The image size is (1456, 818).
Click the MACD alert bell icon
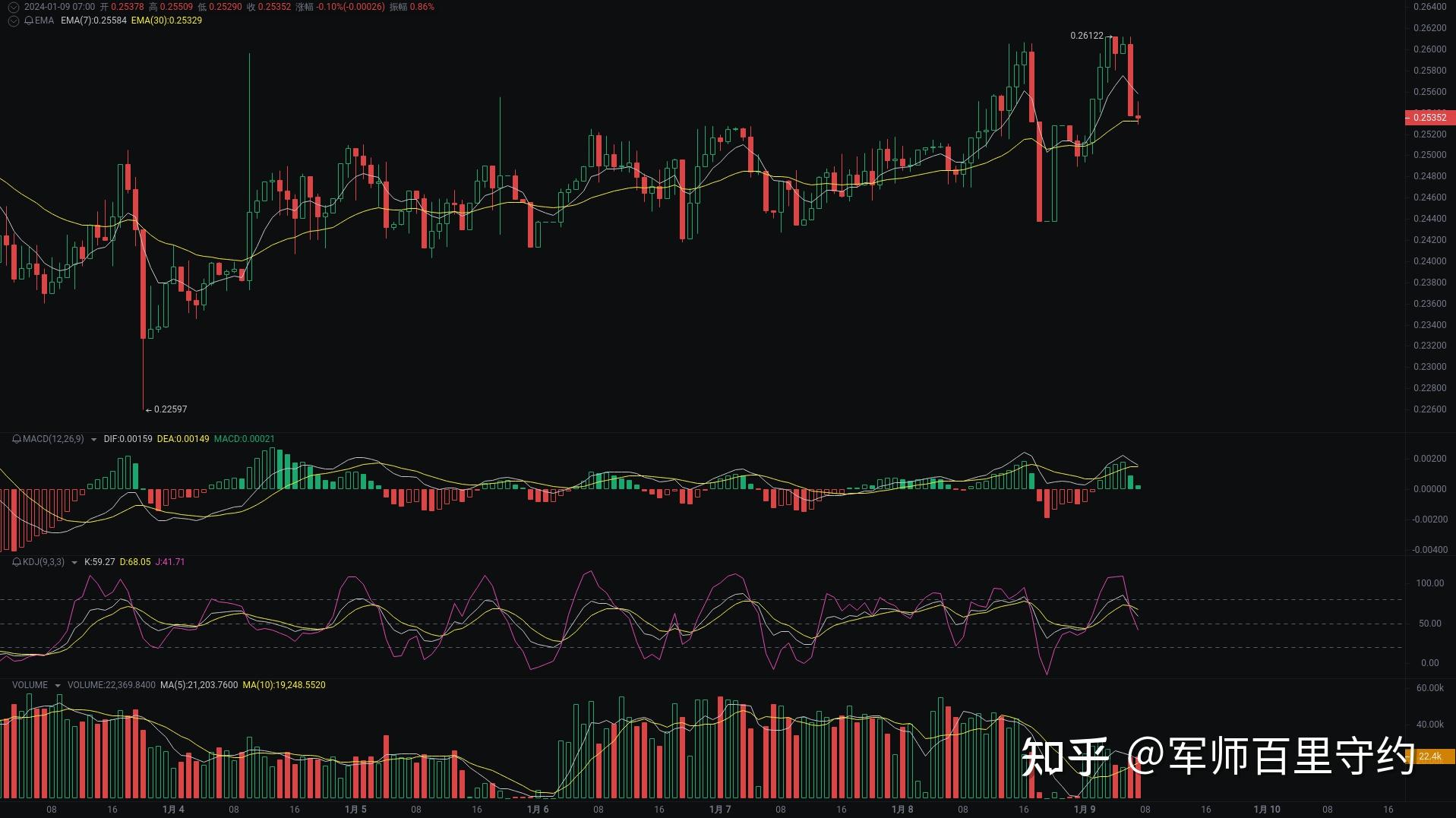pyautogui.click(x=17, y=439)
